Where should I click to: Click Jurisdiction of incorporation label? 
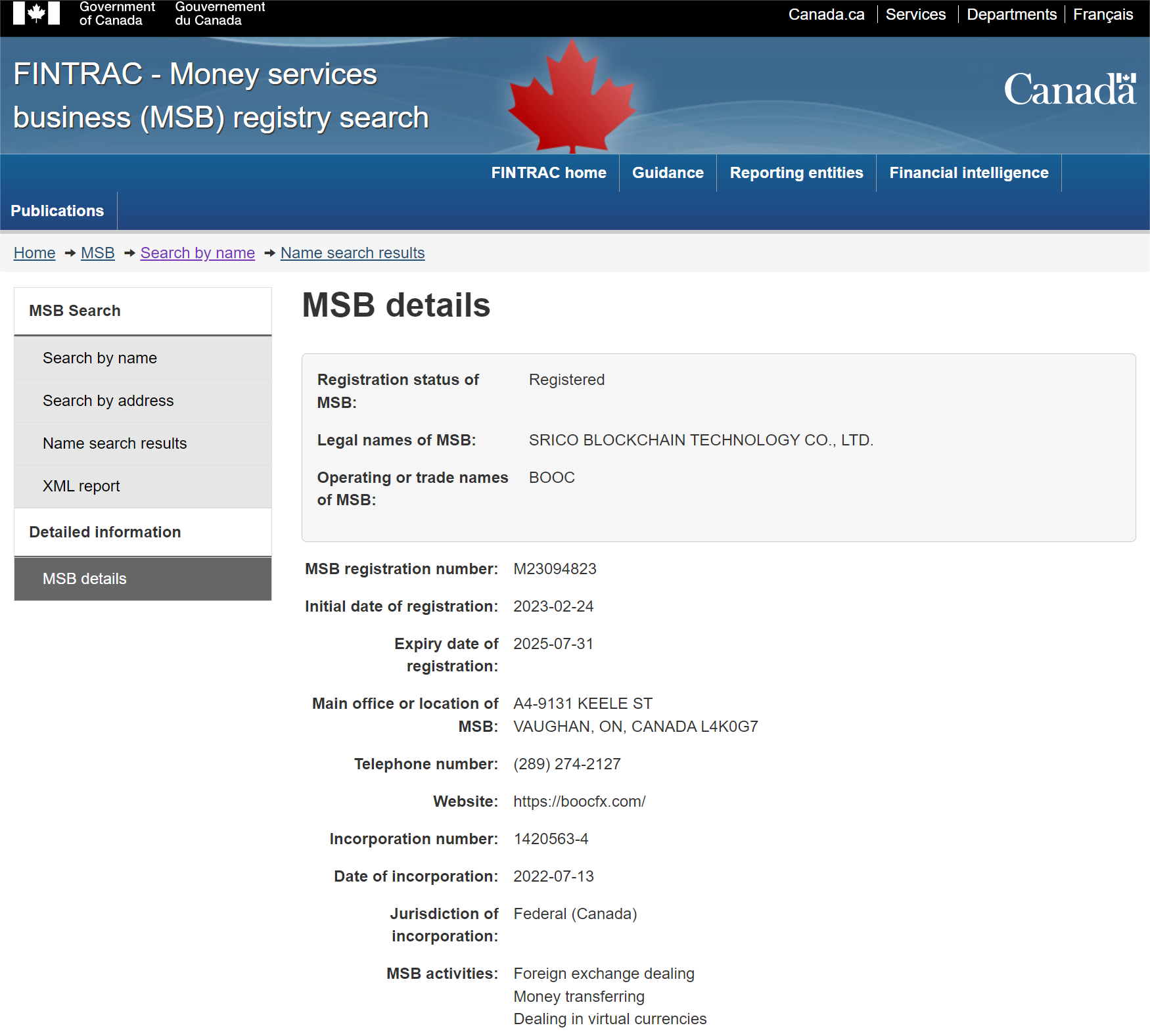point(444,925)
